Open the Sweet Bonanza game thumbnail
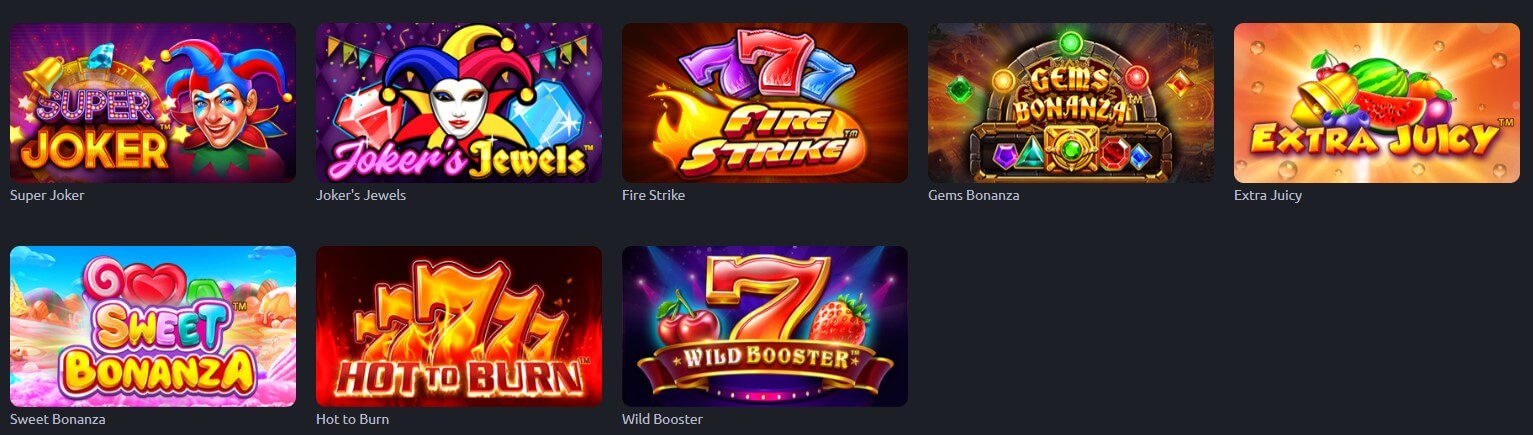The width and height of the screenshot is (1533, 435). click(153, 326)
